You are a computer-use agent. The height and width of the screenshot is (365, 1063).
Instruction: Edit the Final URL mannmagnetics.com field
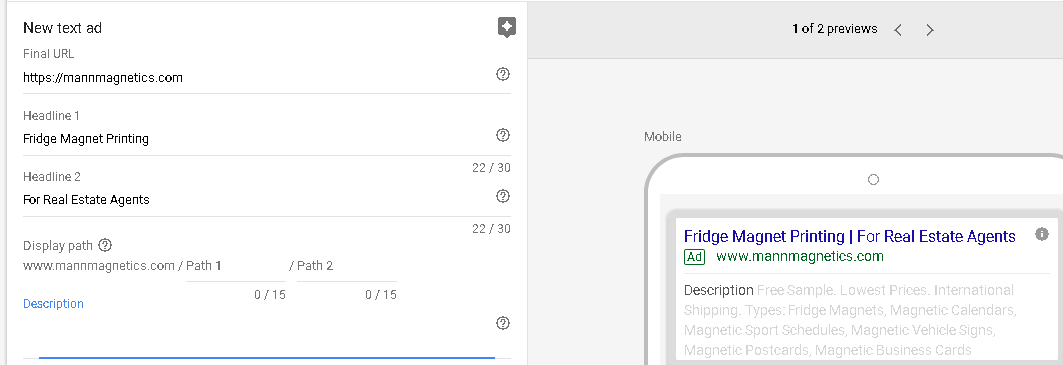point(258,77)
